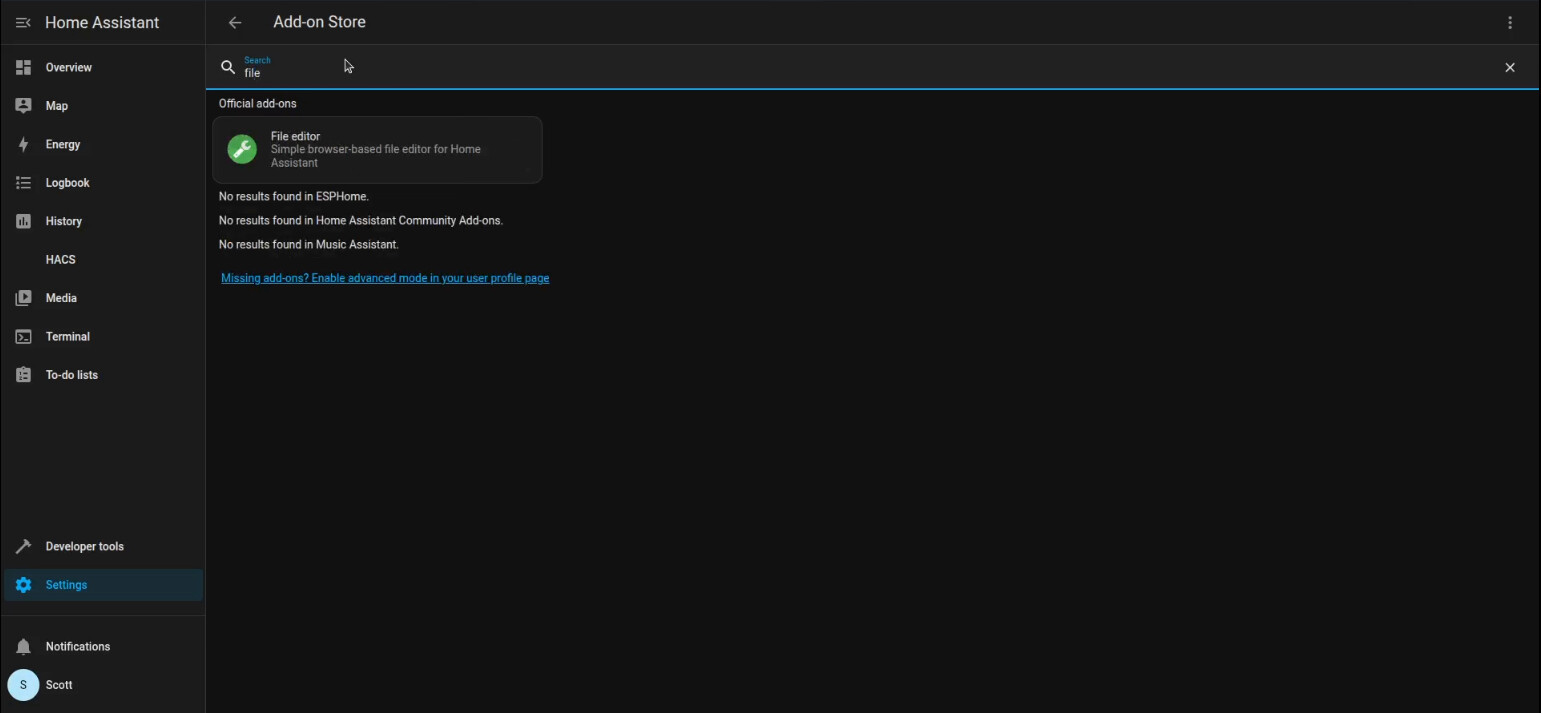This screenshot has height=713, width=1541.
Task: Click the Energy label in sidebar
Action: pos(63,144)
